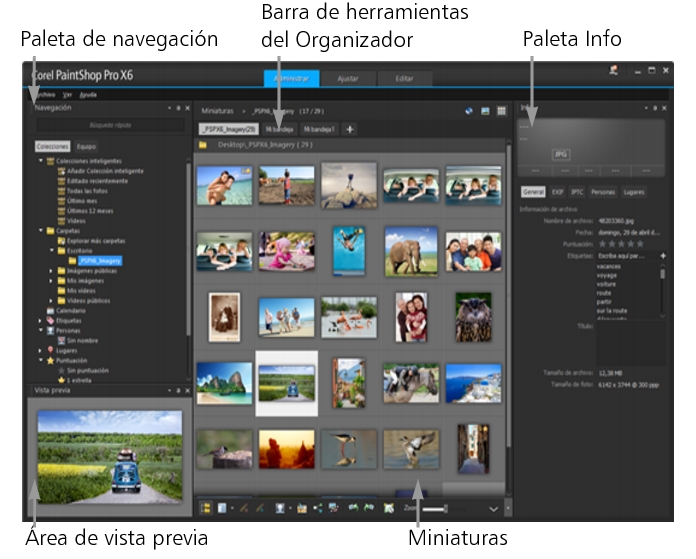
Task: Expand the Imágenes públicas folder
Action: click(51, 270)
